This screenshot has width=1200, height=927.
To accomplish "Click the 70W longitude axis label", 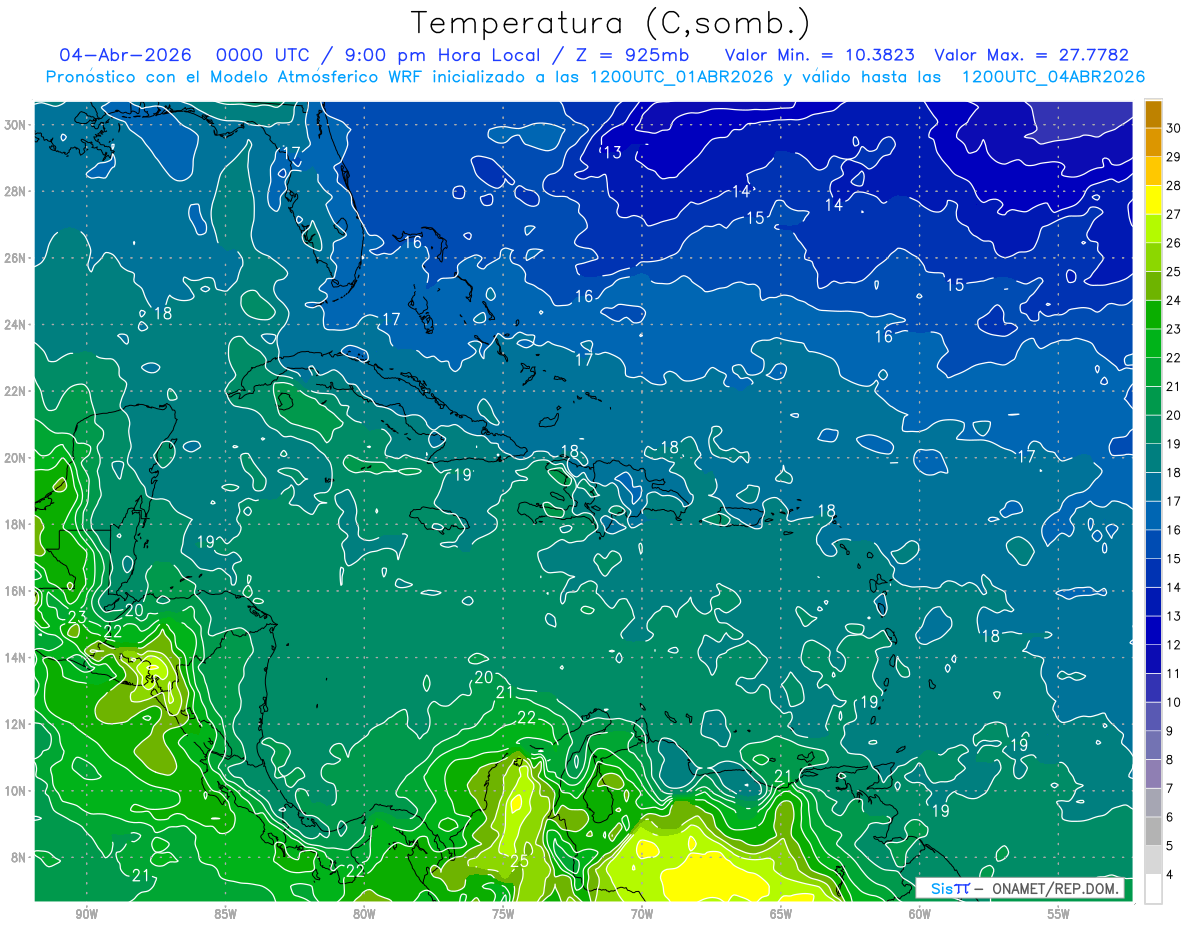I will tap(641, 914).
